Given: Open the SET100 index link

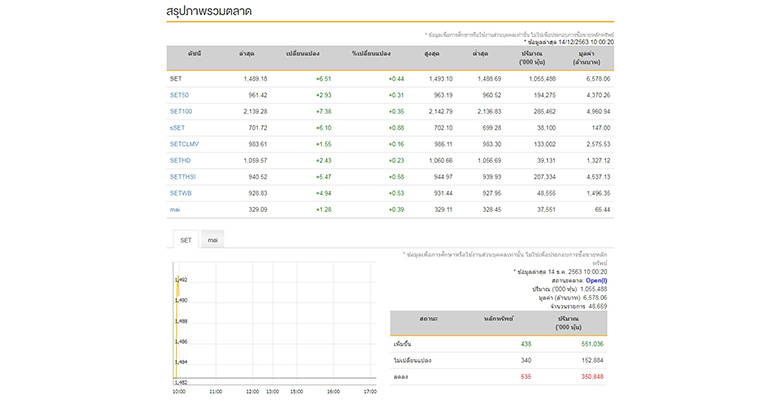Looking at the screenshot, I should pyautogui.click(x=181, y=111).
